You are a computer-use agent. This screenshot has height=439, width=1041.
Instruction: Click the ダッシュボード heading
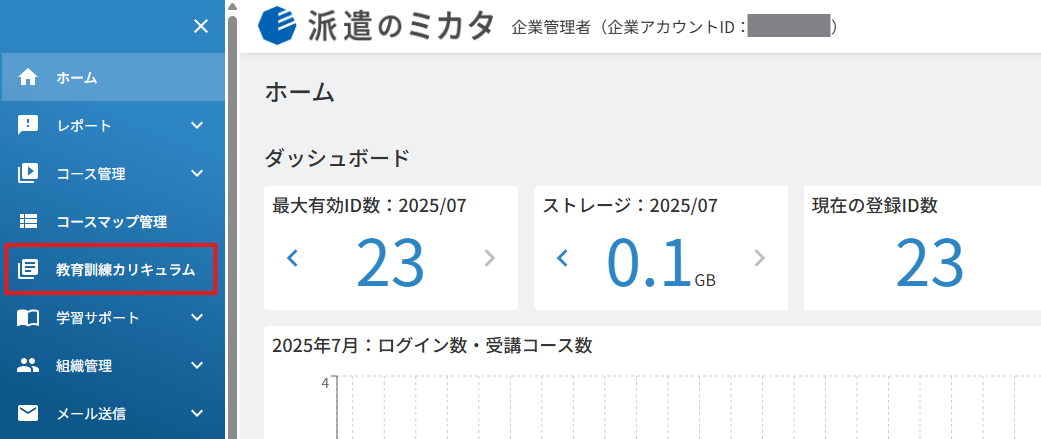(337, 159)
